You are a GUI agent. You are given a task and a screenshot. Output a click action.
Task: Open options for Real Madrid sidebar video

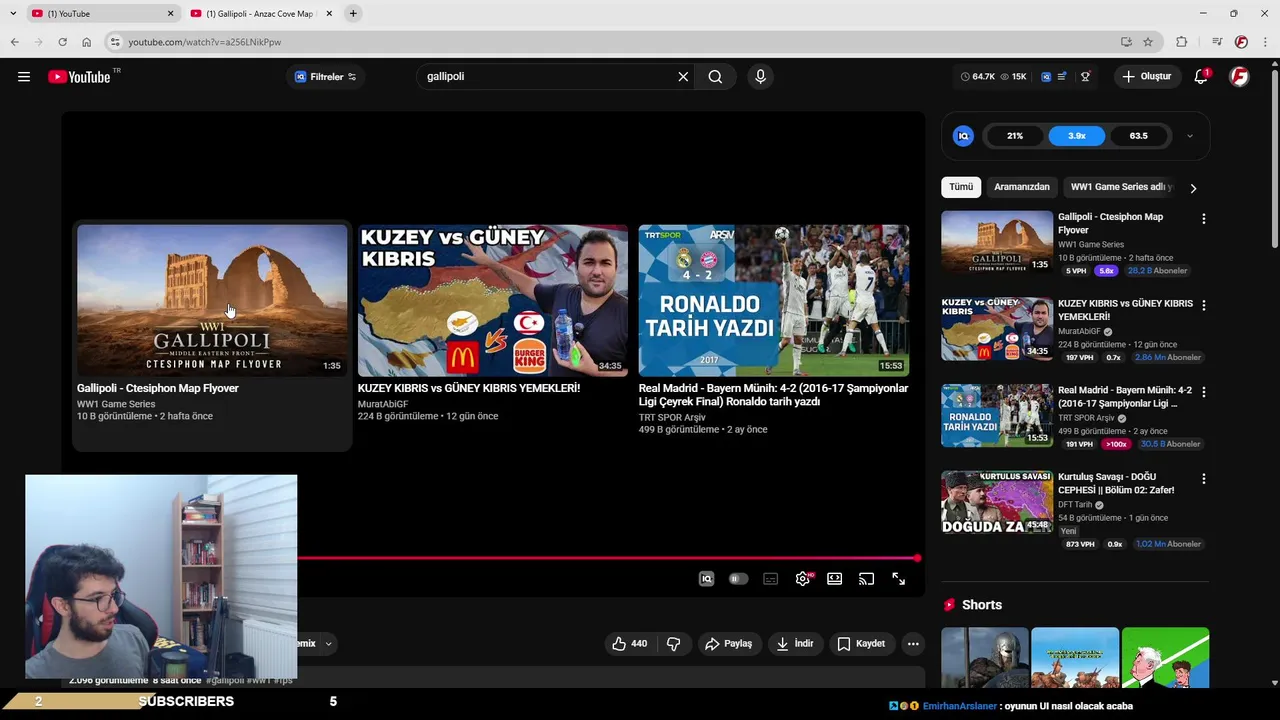1203,392
